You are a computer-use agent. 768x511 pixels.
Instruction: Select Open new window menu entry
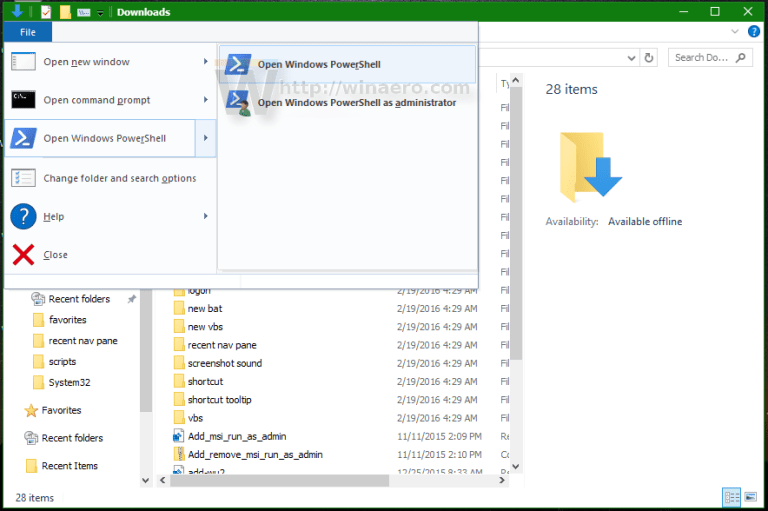pyautogui.click(x=110, y=62)
